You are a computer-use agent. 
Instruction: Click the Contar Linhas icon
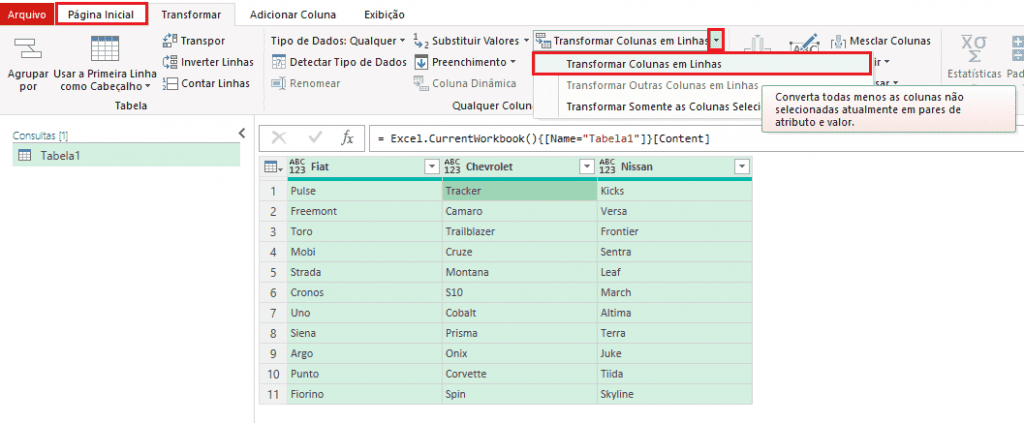click(170, 83)
